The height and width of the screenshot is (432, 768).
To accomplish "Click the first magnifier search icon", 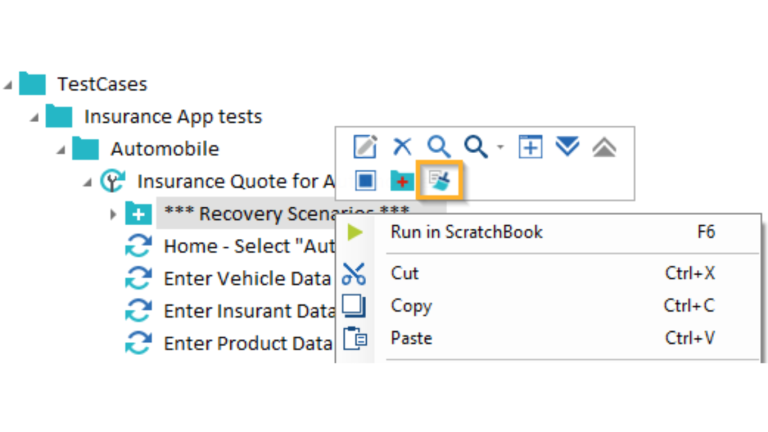I will click(439, 148).
